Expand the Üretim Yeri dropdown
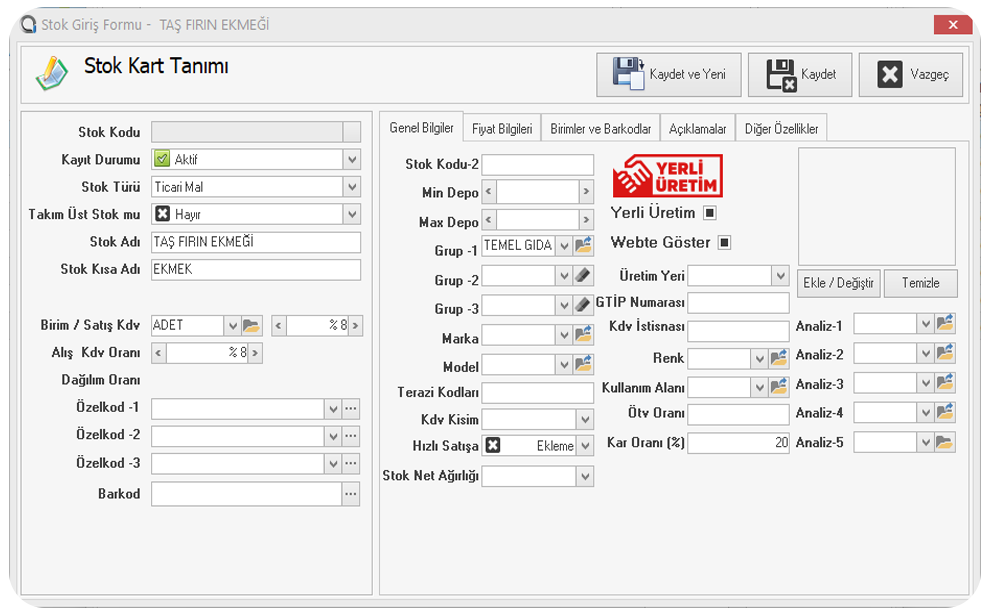Viewport: 990px width, 616px height. tap(780, 276)
